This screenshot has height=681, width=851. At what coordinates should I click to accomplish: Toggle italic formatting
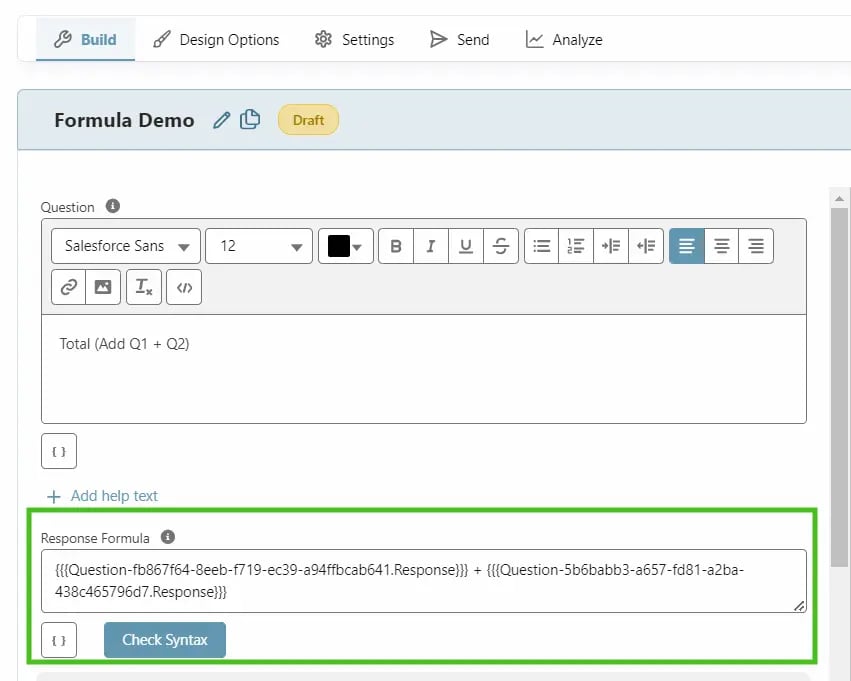[x=431, y=246]
